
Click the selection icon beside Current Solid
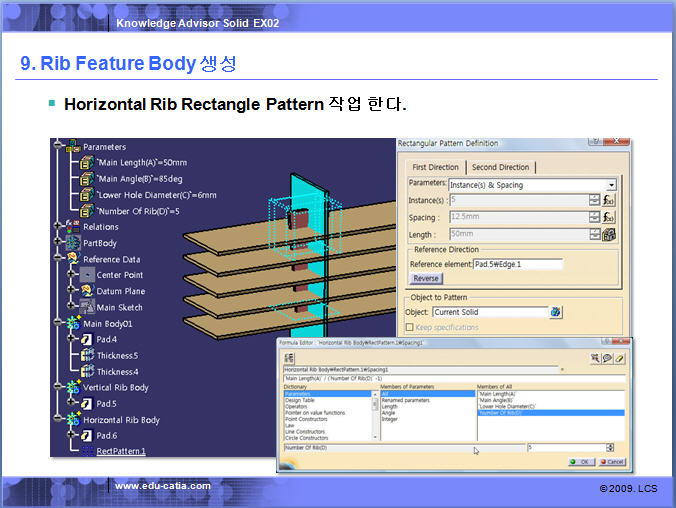[556, 312]
